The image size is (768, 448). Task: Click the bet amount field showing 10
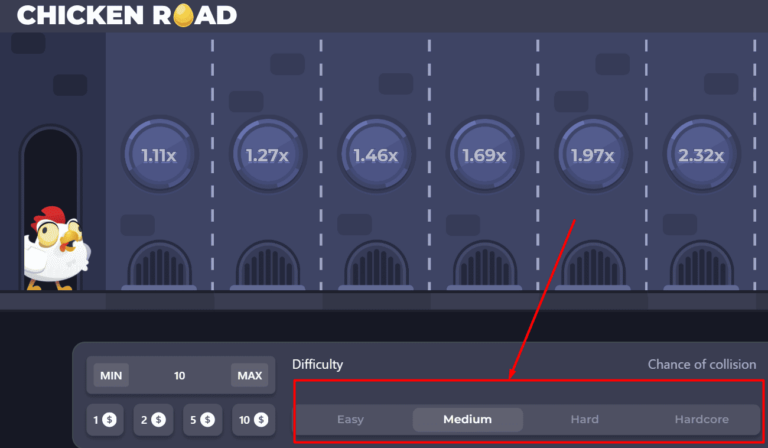pyautogui.click(x=180, y=376)
